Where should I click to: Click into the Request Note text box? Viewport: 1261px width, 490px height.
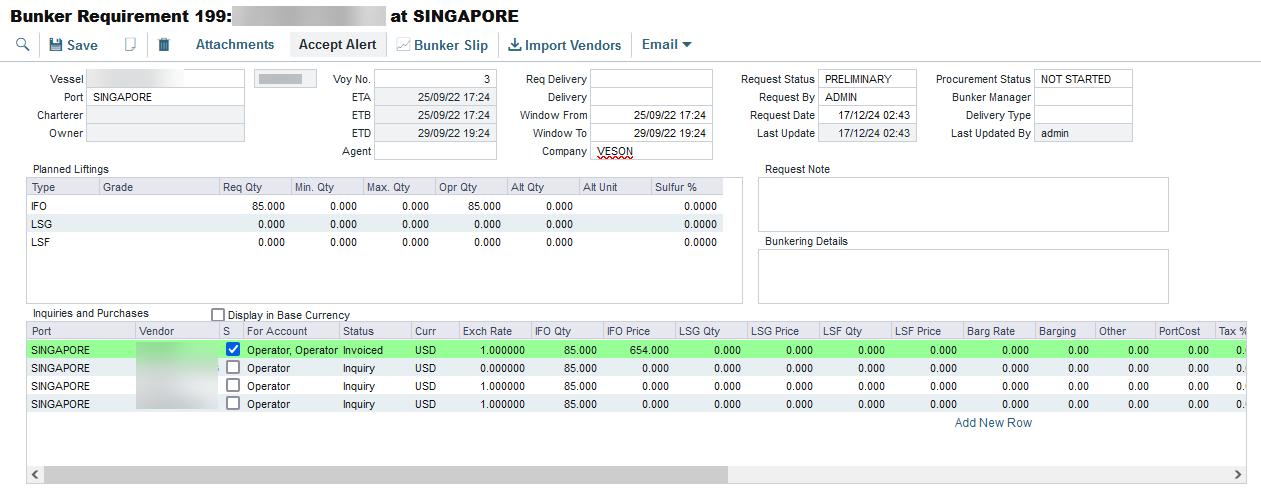(x=962, y=204)
